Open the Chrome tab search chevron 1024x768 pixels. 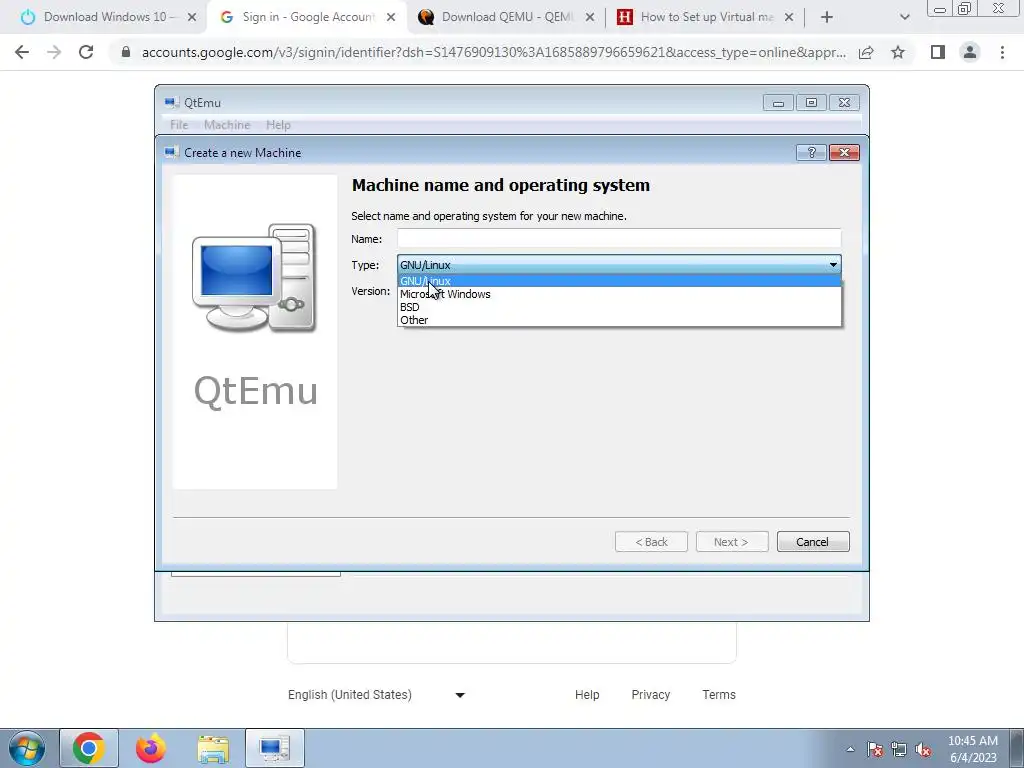[904, 18]
